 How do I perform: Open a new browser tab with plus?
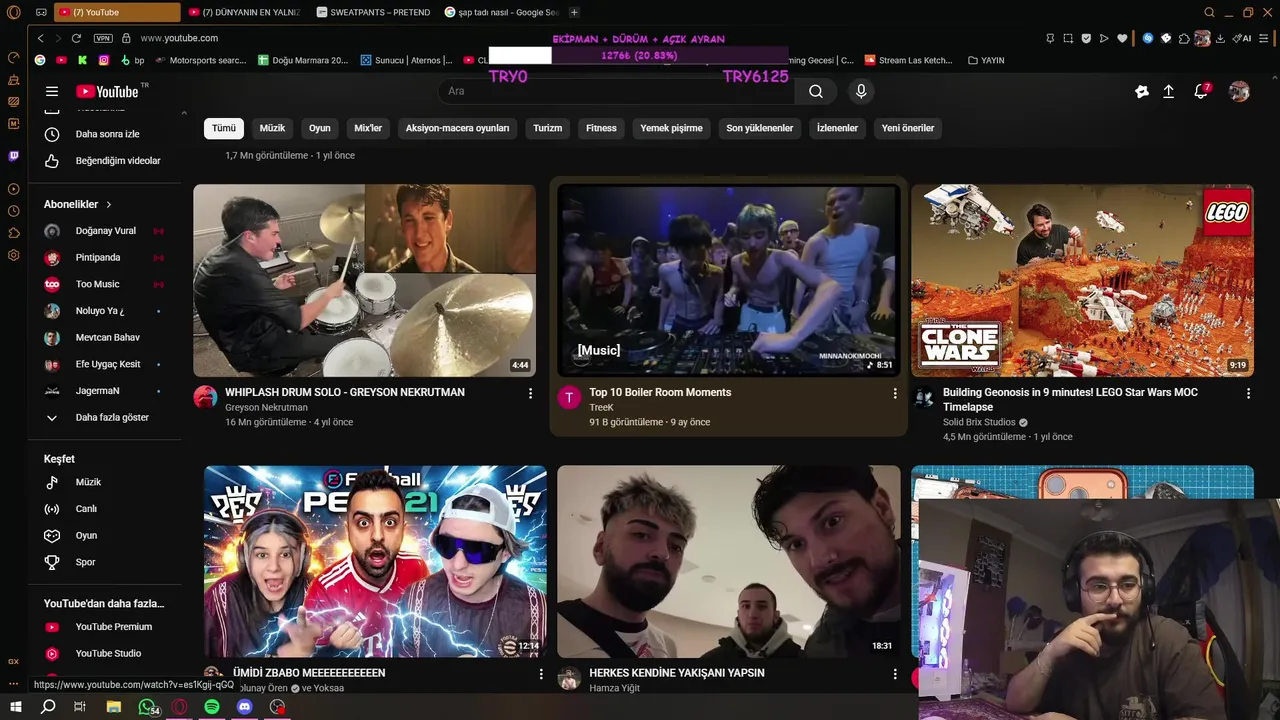coord(574,12)
